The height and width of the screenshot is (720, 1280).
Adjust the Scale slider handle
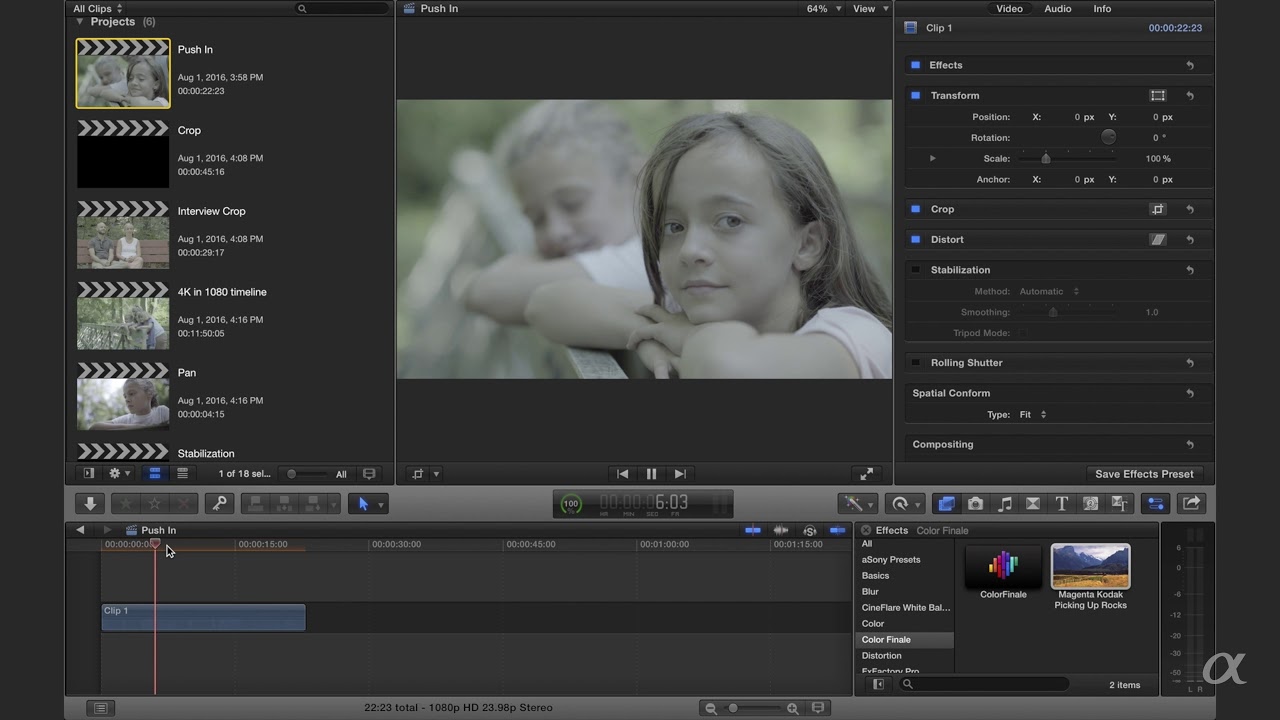coord(1046,158)
